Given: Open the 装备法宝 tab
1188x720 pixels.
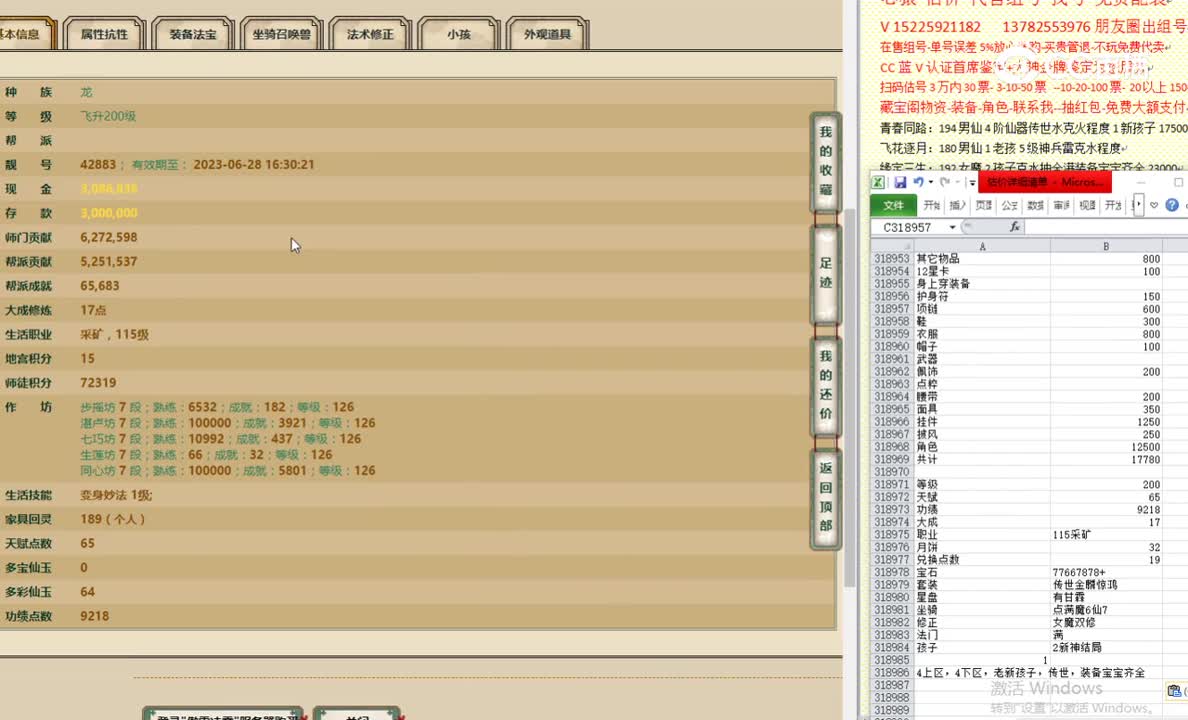Looking at the screenshot, I should pyautogui.click(x=193, y=34).
